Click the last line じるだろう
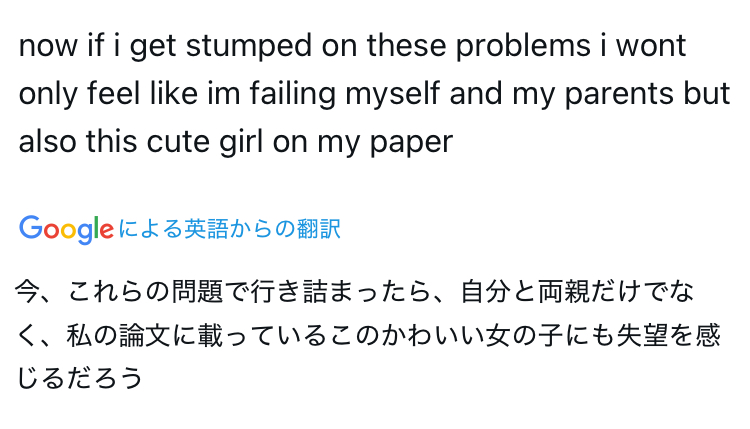The image size is (750, 429). (x=80, y=378)
